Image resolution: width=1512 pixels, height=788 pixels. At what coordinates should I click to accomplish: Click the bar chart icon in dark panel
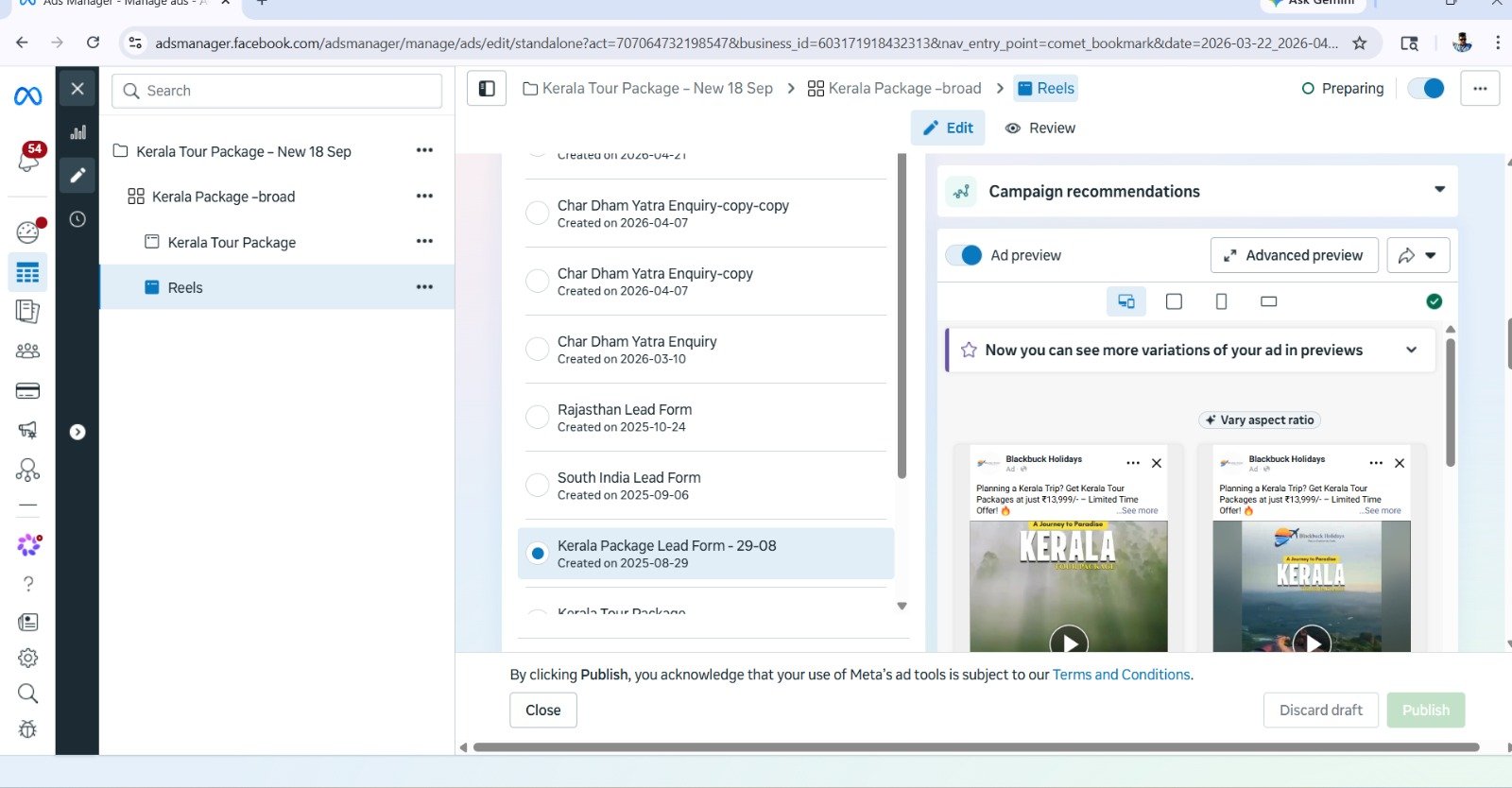(77, 132)
